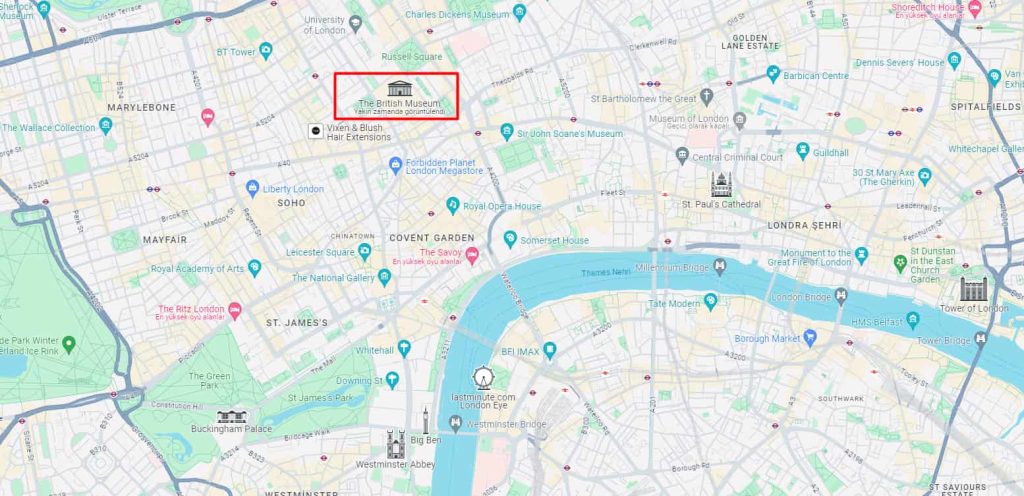Click the Sir John Soane's Museum label
Screen dimensions: 1024x496
pos(570,134)
